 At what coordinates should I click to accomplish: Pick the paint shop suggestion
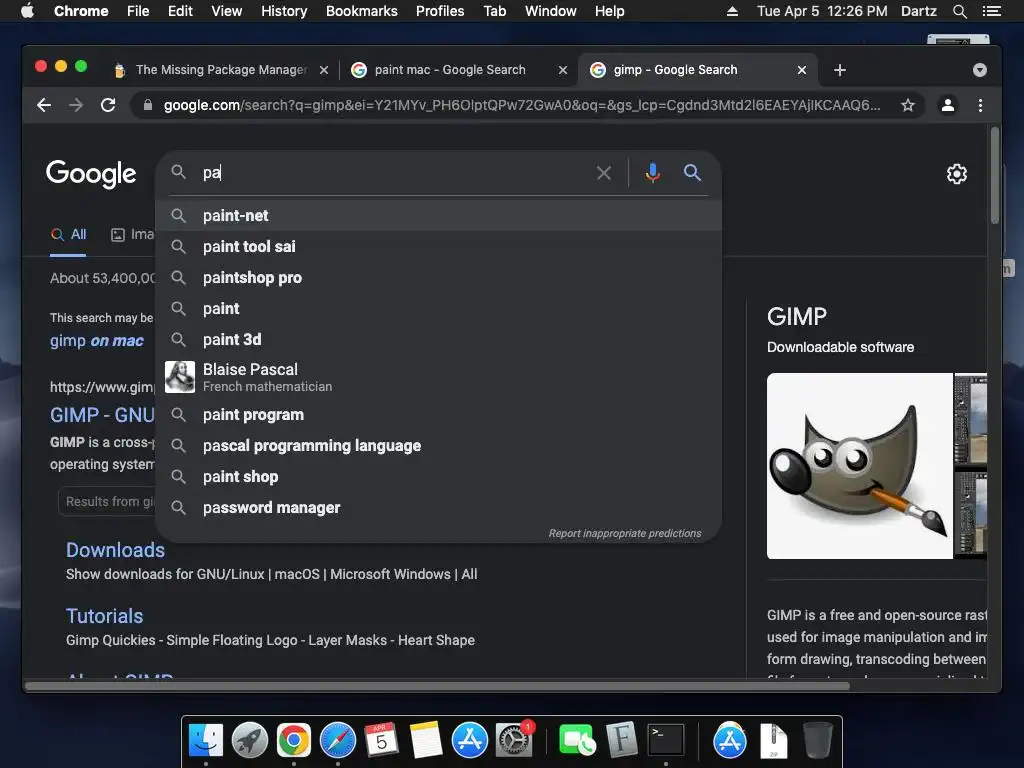coord(439,477)
